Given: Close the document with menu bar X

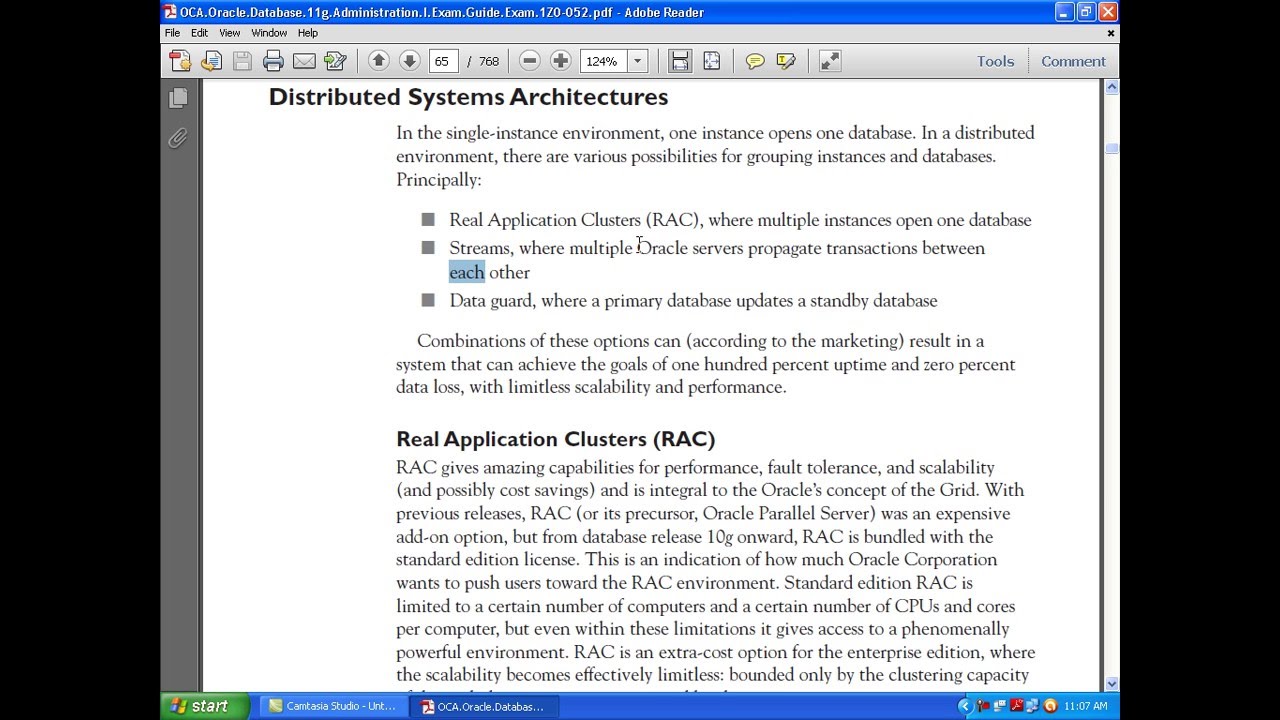Looking at the screenshot, I should coord(1110,33).
